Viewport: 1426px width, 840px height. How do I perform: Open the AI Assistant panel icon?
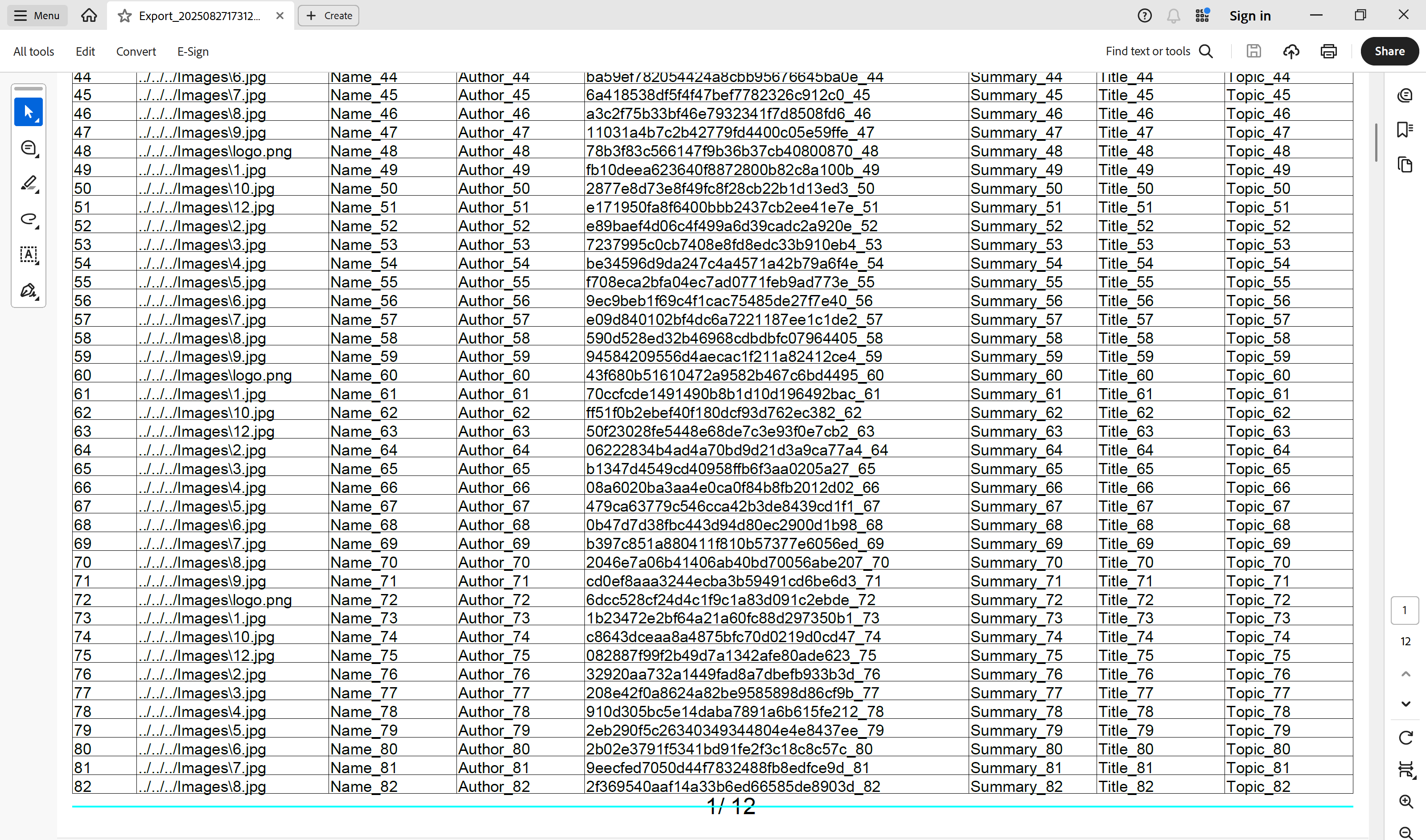tap(1405, 95)
